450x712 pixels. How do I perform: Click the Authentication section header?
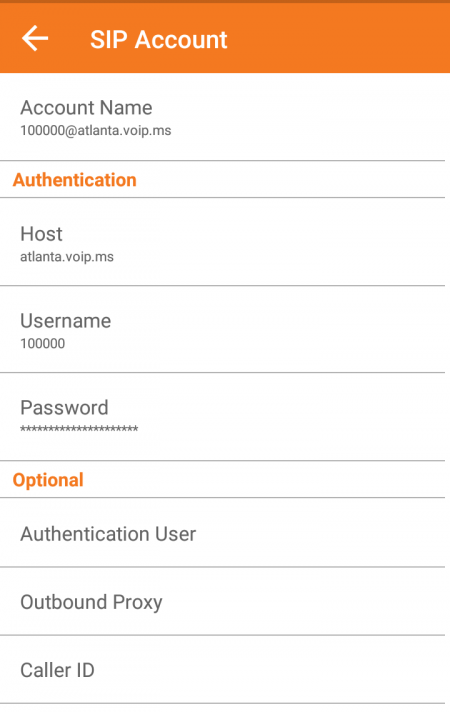coord(74,180)
